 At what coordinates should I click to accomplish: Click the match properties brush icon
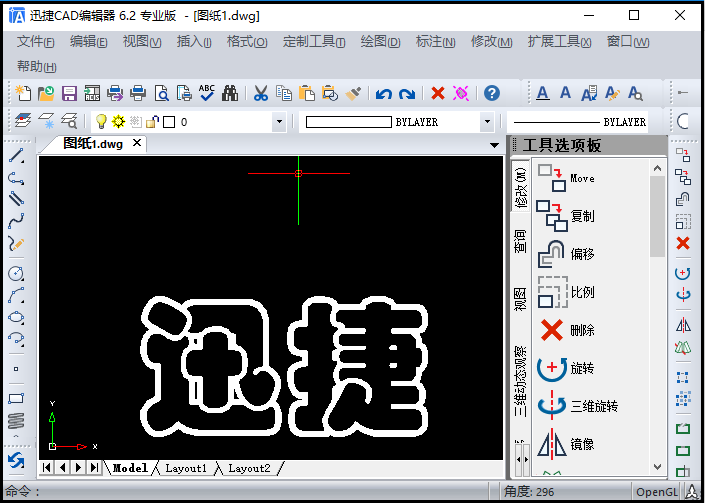coord(353,93)
